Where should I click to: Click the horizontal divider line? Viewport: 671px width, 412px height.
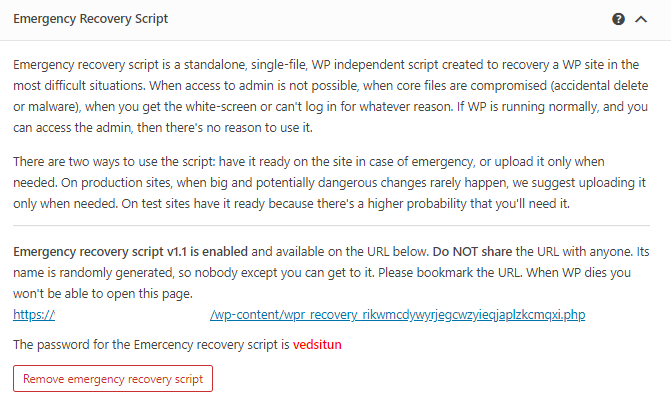pos(331,225)
